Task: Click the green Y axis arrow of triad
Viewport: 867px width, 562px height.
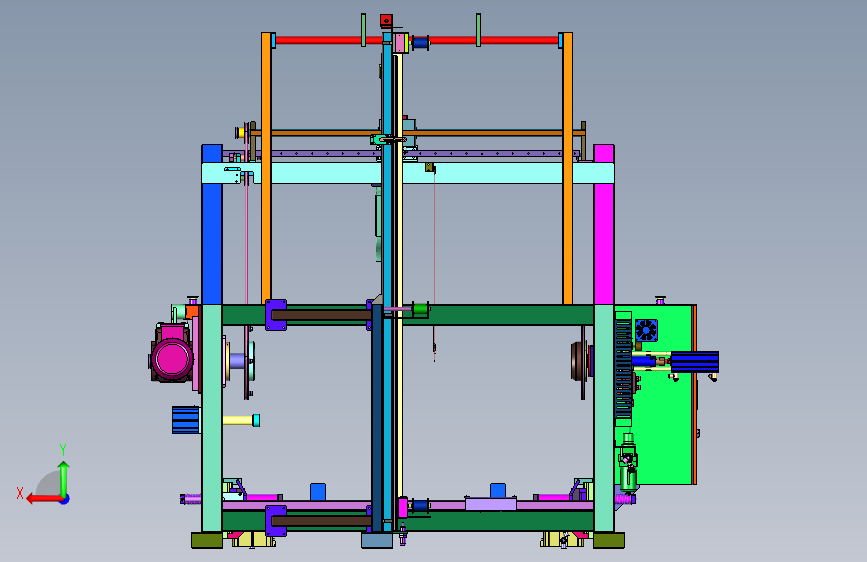Action: pyautogui.click(x=64, y=478)
